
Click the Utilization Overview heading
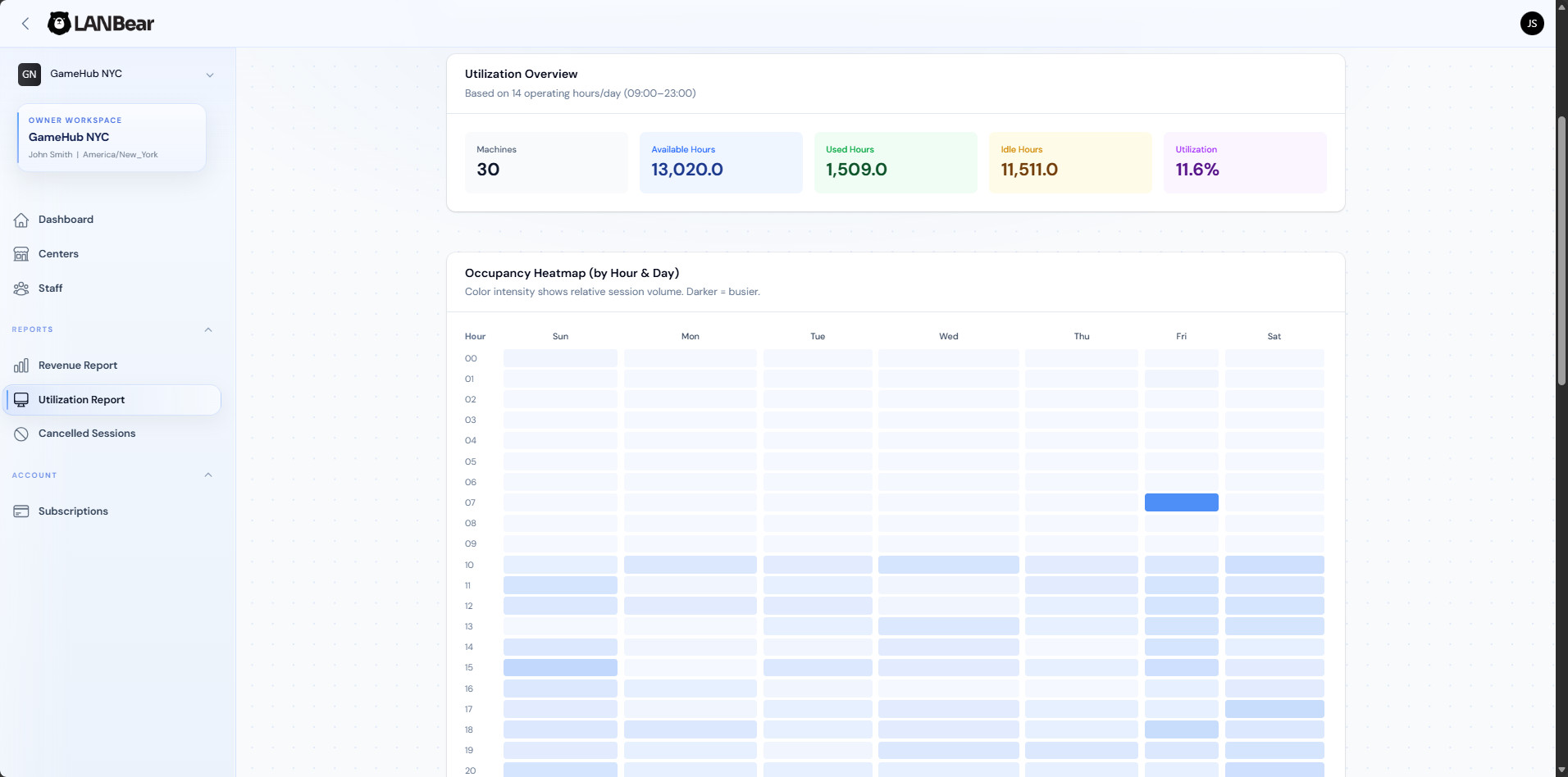tap(521, 74)
